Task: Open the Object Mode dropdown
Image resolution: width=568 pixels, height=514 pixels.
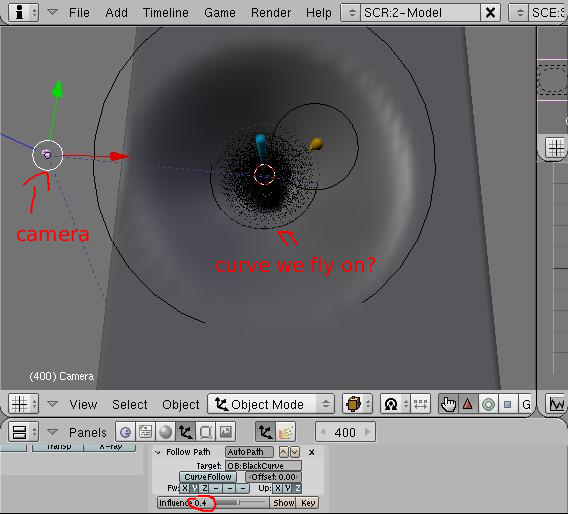Action: (271, 404)
